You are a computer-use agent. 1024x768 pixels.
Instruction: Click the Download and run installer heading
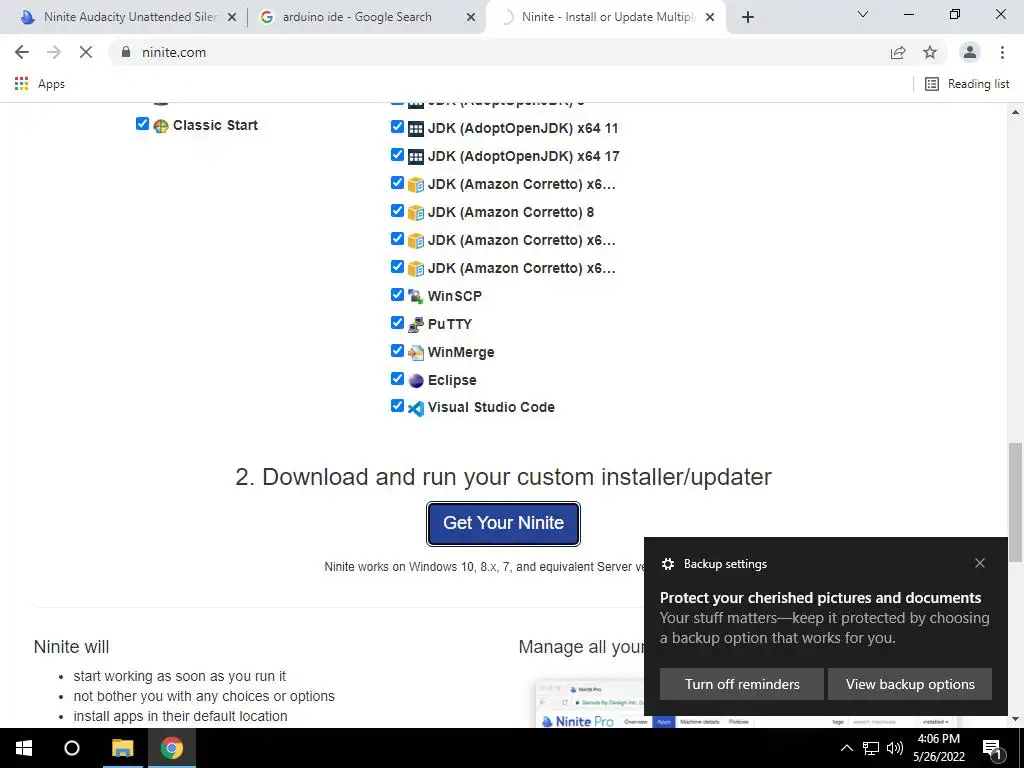click(x=503, y=477)
